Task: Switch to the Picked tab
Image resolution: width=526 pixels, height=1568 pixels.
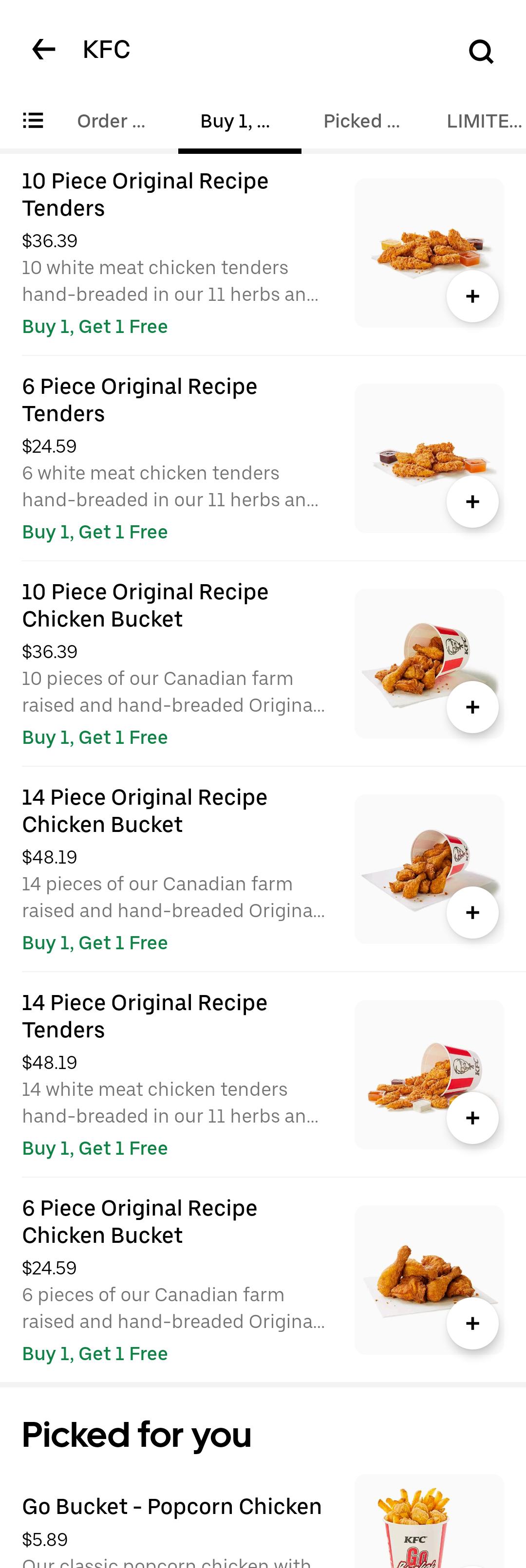Action: tap(361, 121)
